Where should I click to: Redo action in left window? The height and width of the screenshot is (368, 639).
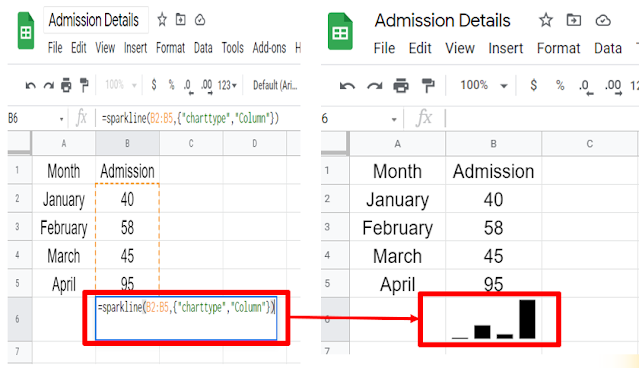(48, 86)
